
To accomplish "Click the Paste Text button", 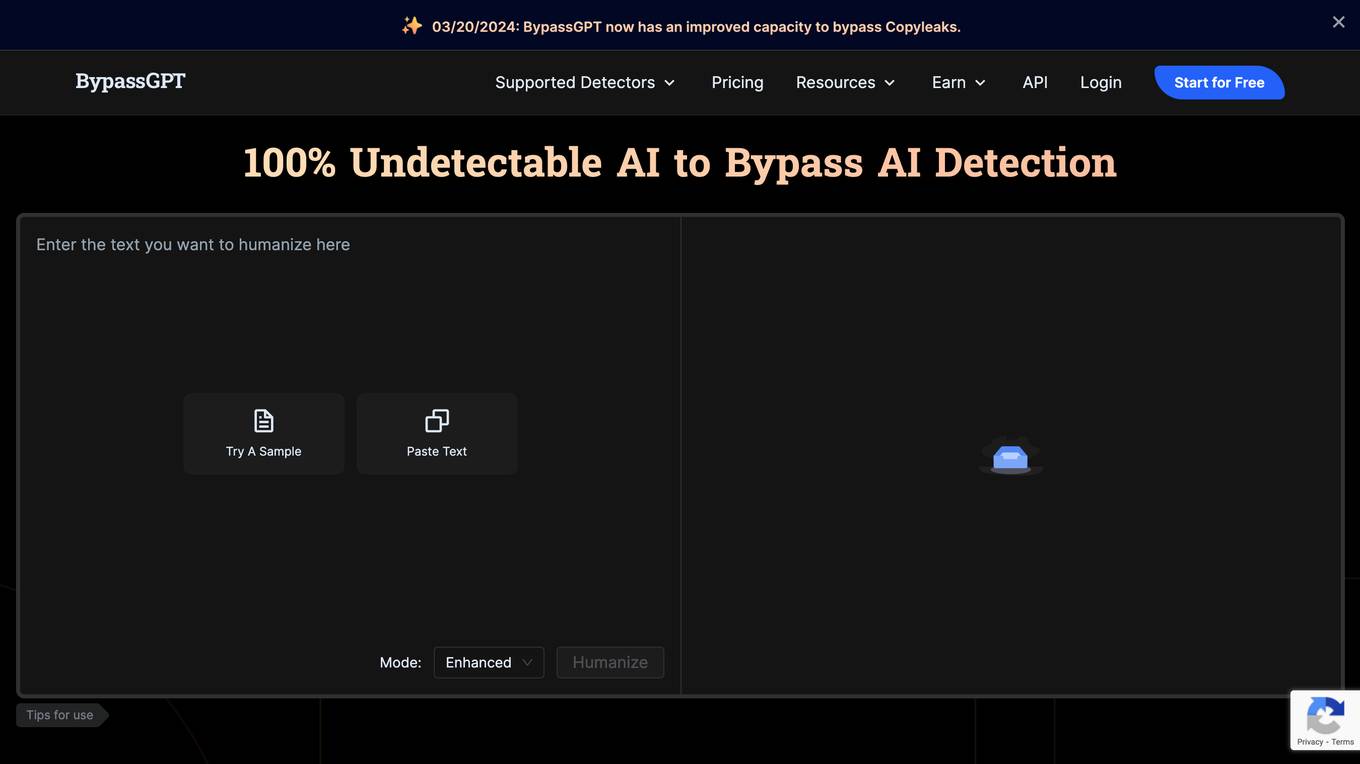I will (x=437, y=434).
